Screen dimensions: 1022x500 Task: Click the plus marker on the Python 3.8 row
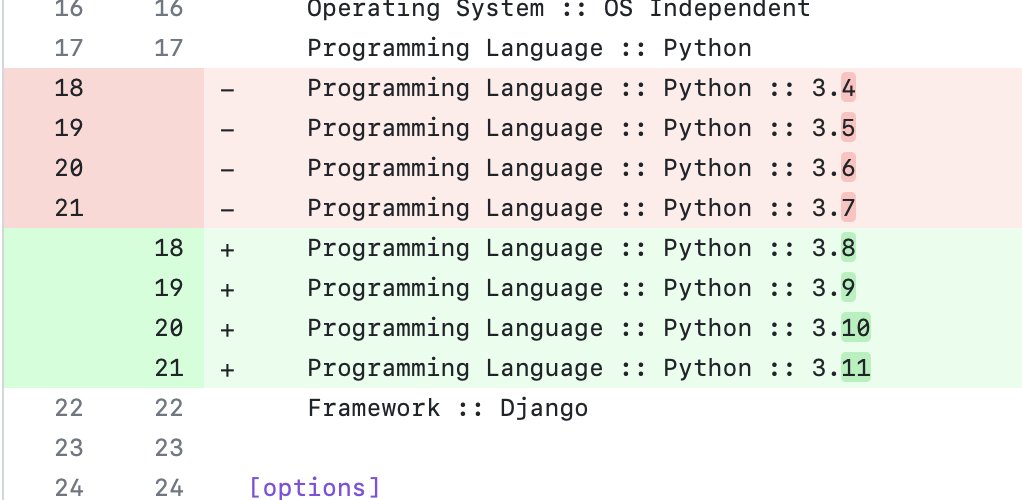[x=227, y=250]
